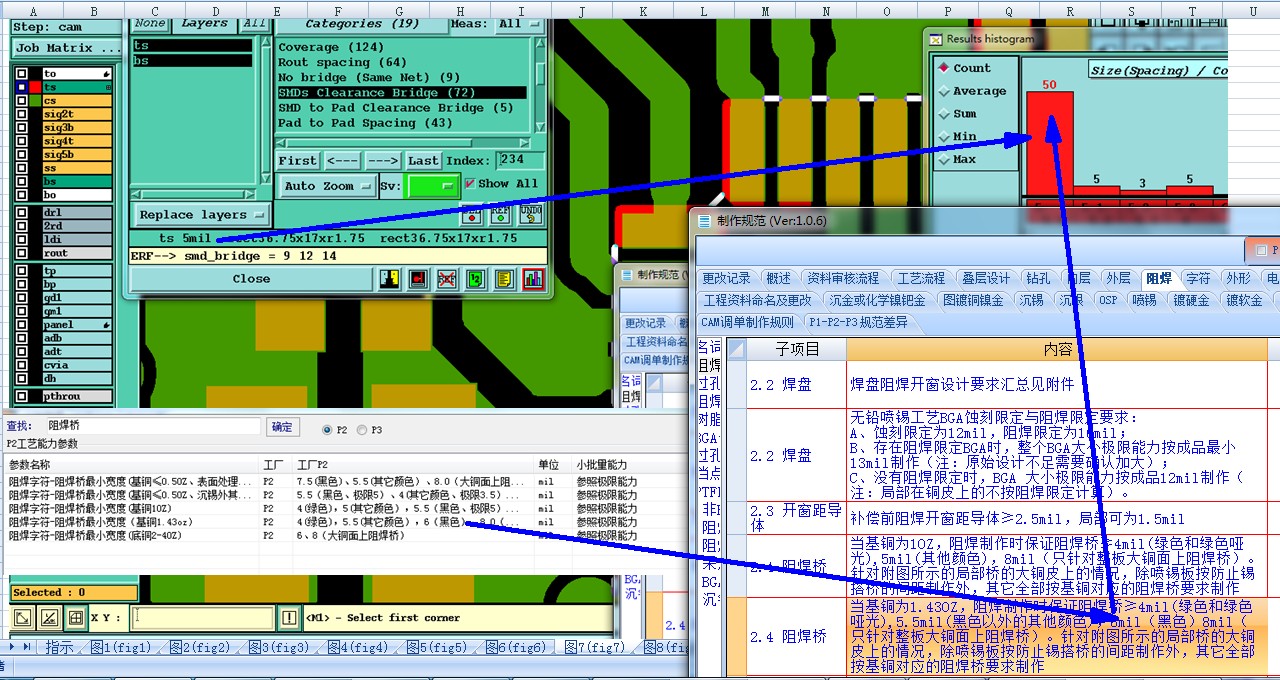Go to previous result with <--- button
This screenshot has height=680, width=1280.
tap(342, 161)
